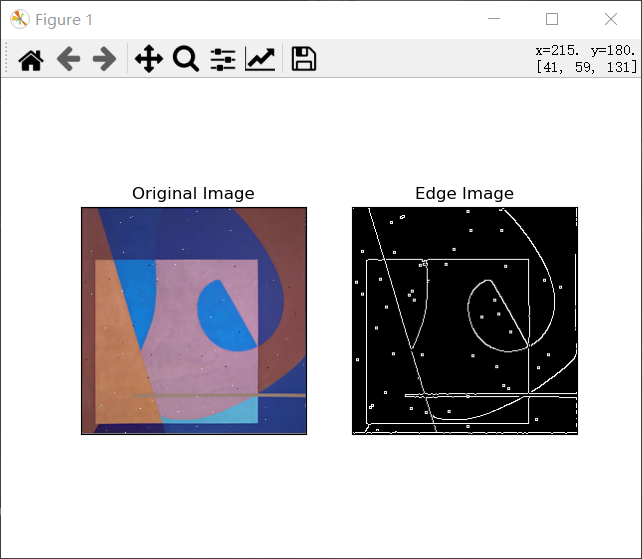Go forward to next view arrow
Image resolution: width=642 pixels, height=559 pixels.
(x=105, y=59)
